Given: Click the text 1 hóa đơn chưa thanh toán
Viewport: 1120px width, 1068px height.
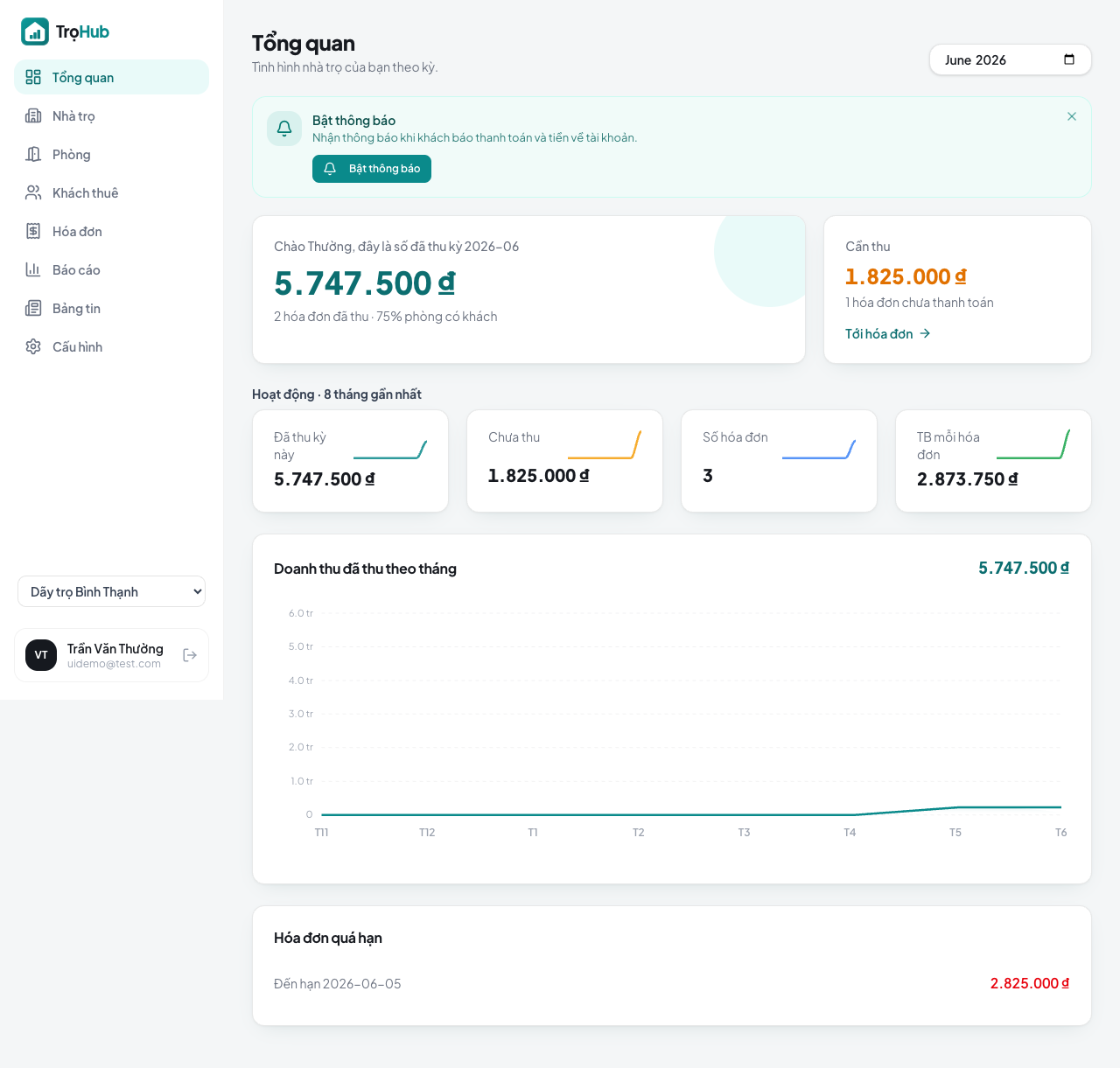Looking at the screenshot, I should pos(920,303).
